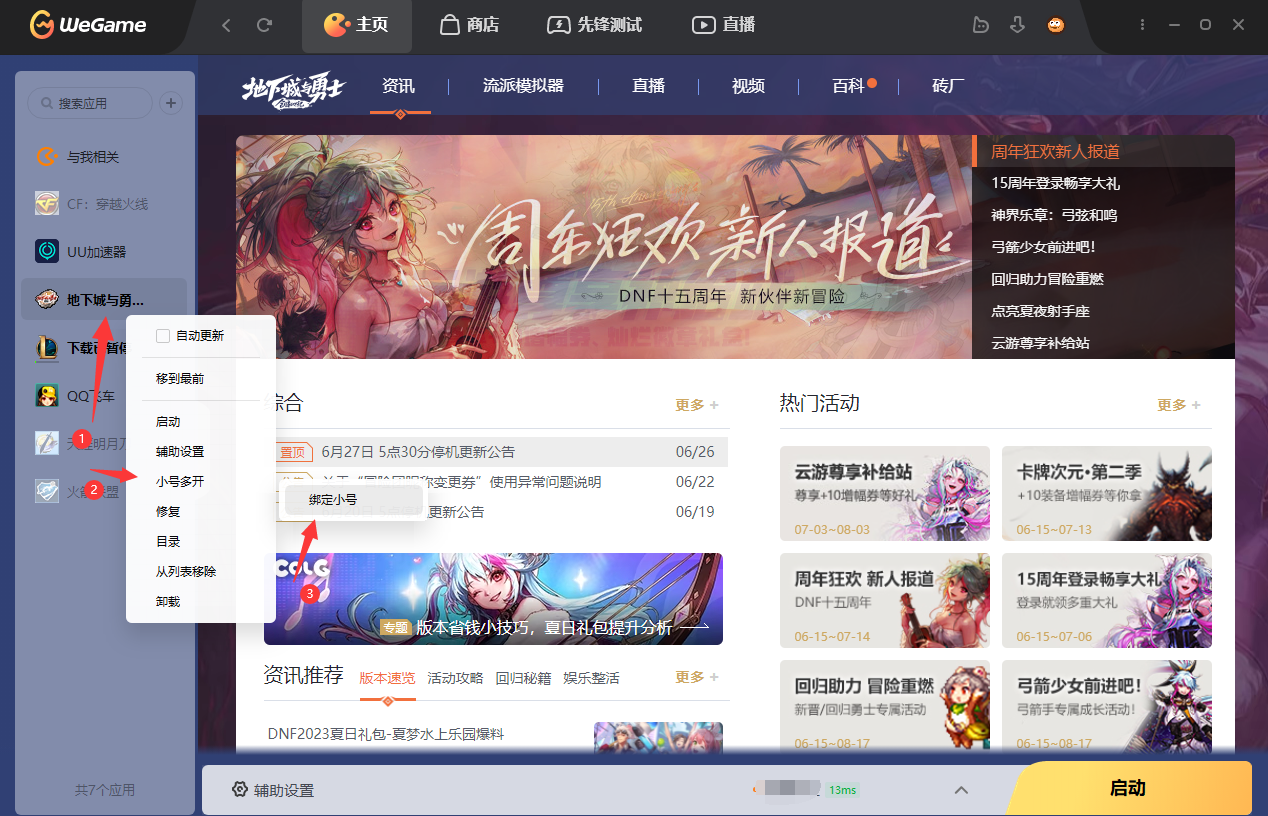Select 绑定小号 submenu item

click(353, 499)
